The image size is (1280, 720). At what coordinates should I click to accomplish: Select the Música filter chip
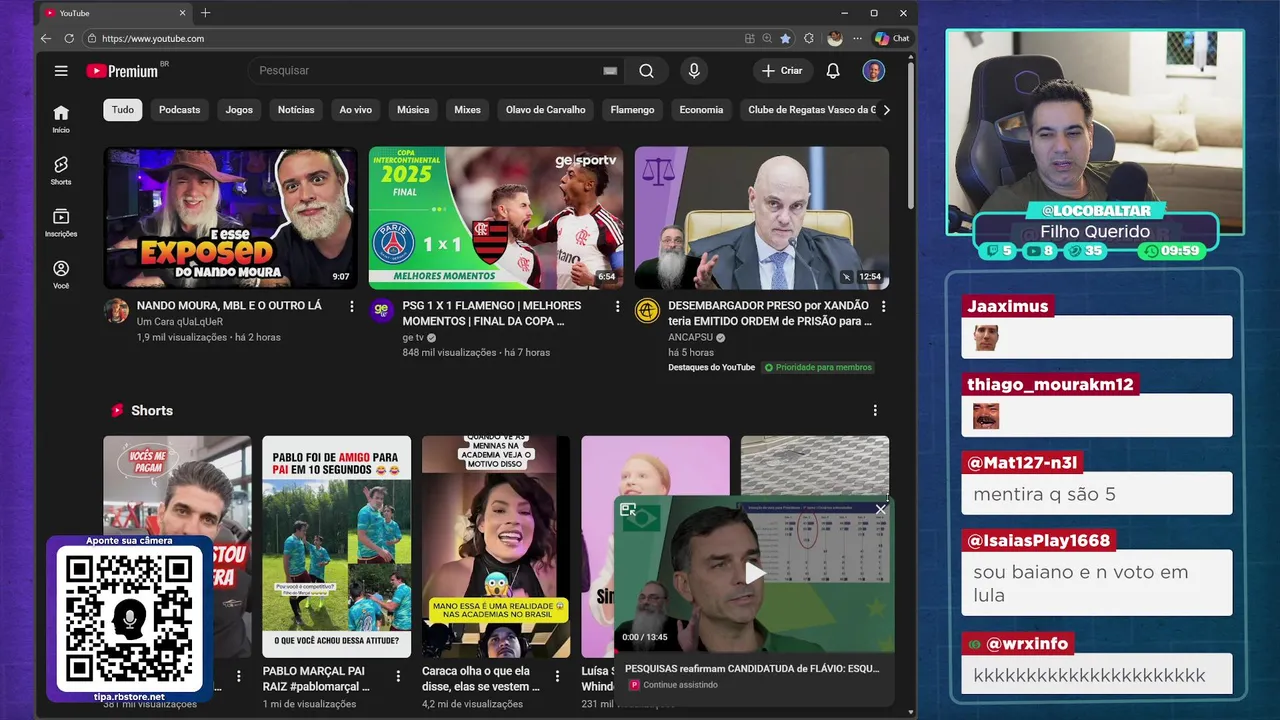pos(413,110)
